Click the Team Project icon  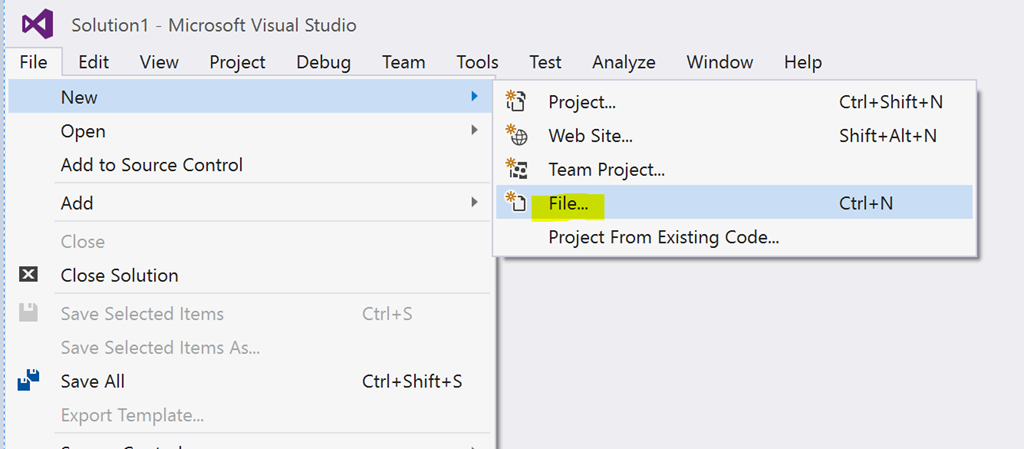click(x=517, y=169)
